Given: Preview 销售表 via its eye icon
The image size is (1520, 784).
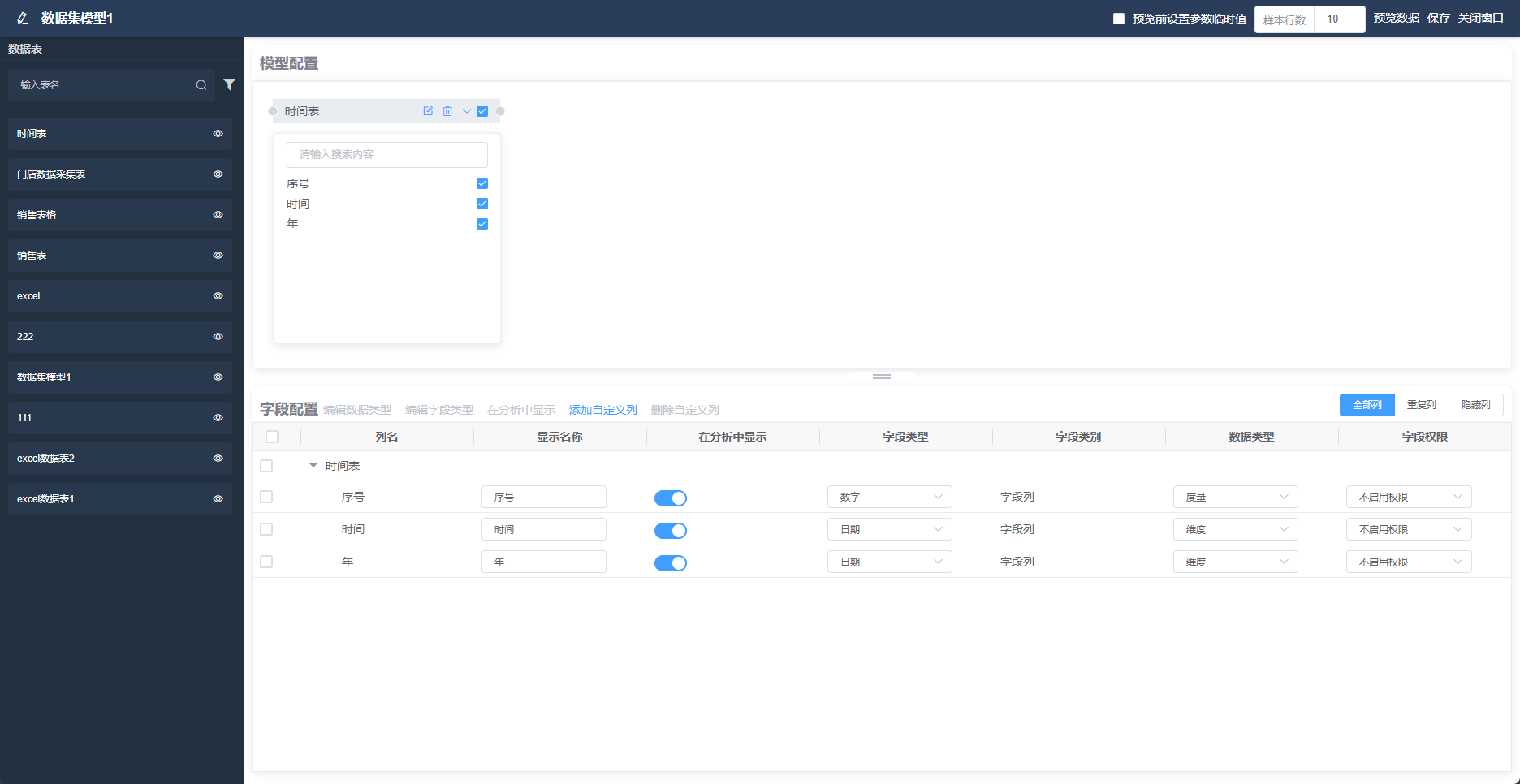Looking at the screenshot, I should (x=218, y=256).
